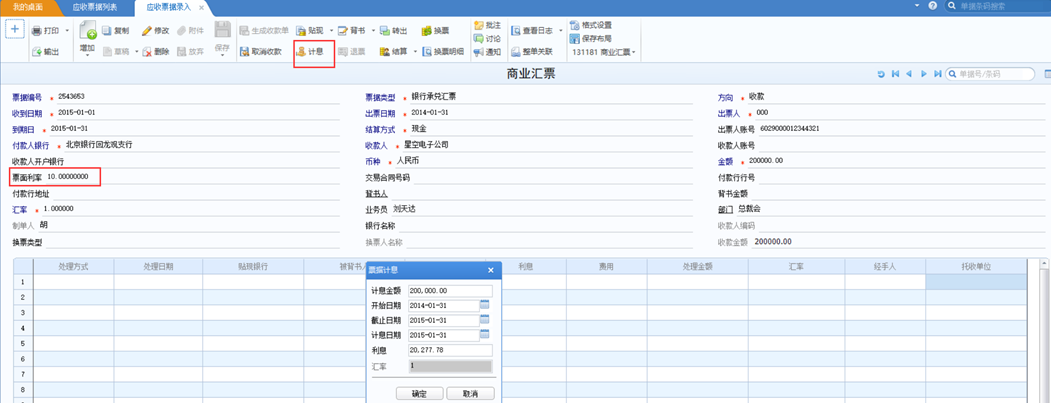Click the 转出 transfer-out button
Viewport: 1051px width, 403px height.
point(393,31)
